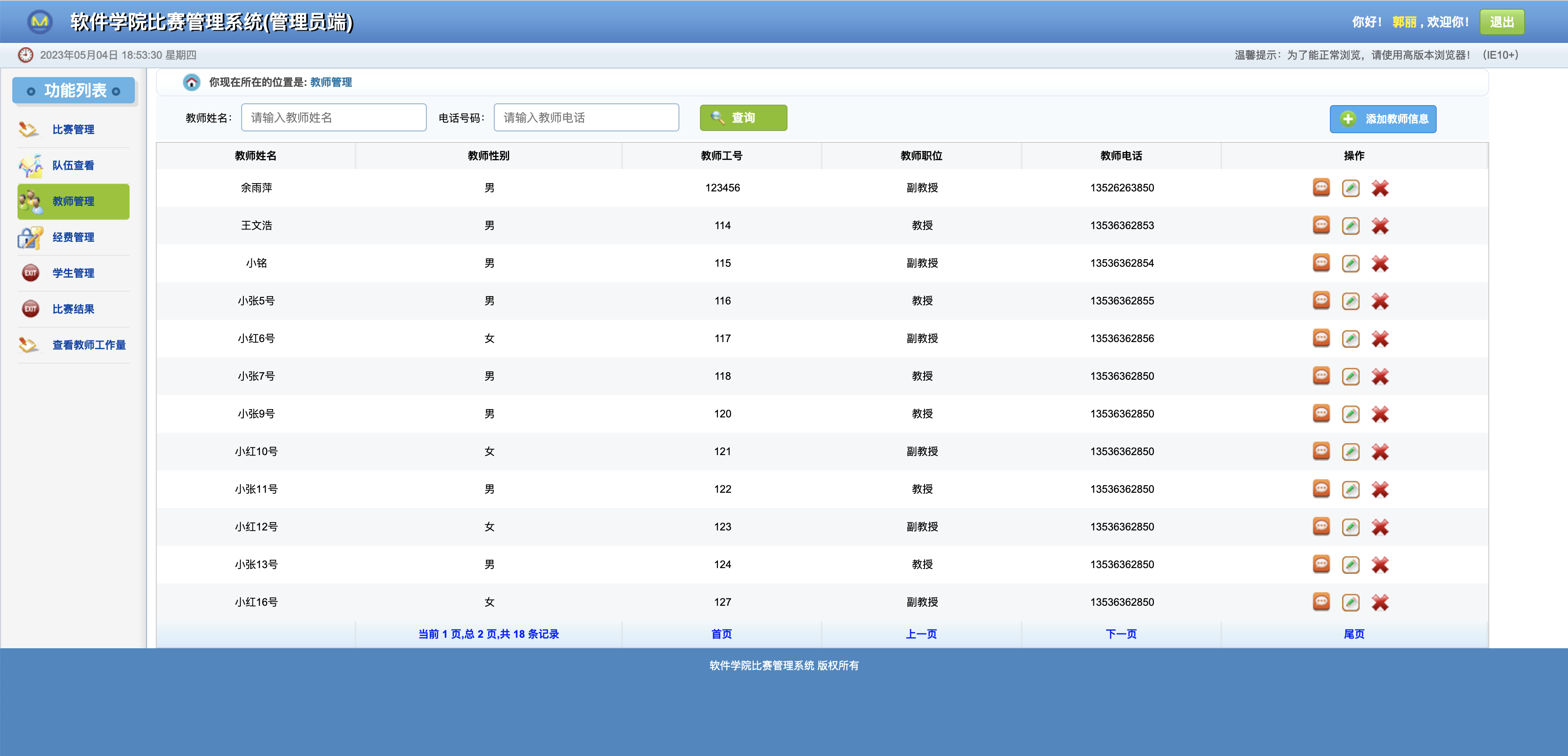The height and width of the screenshot is (756, 1568).
Task: Edit teacher 小张7号 with pencil icon
Action: point(1350,377)
